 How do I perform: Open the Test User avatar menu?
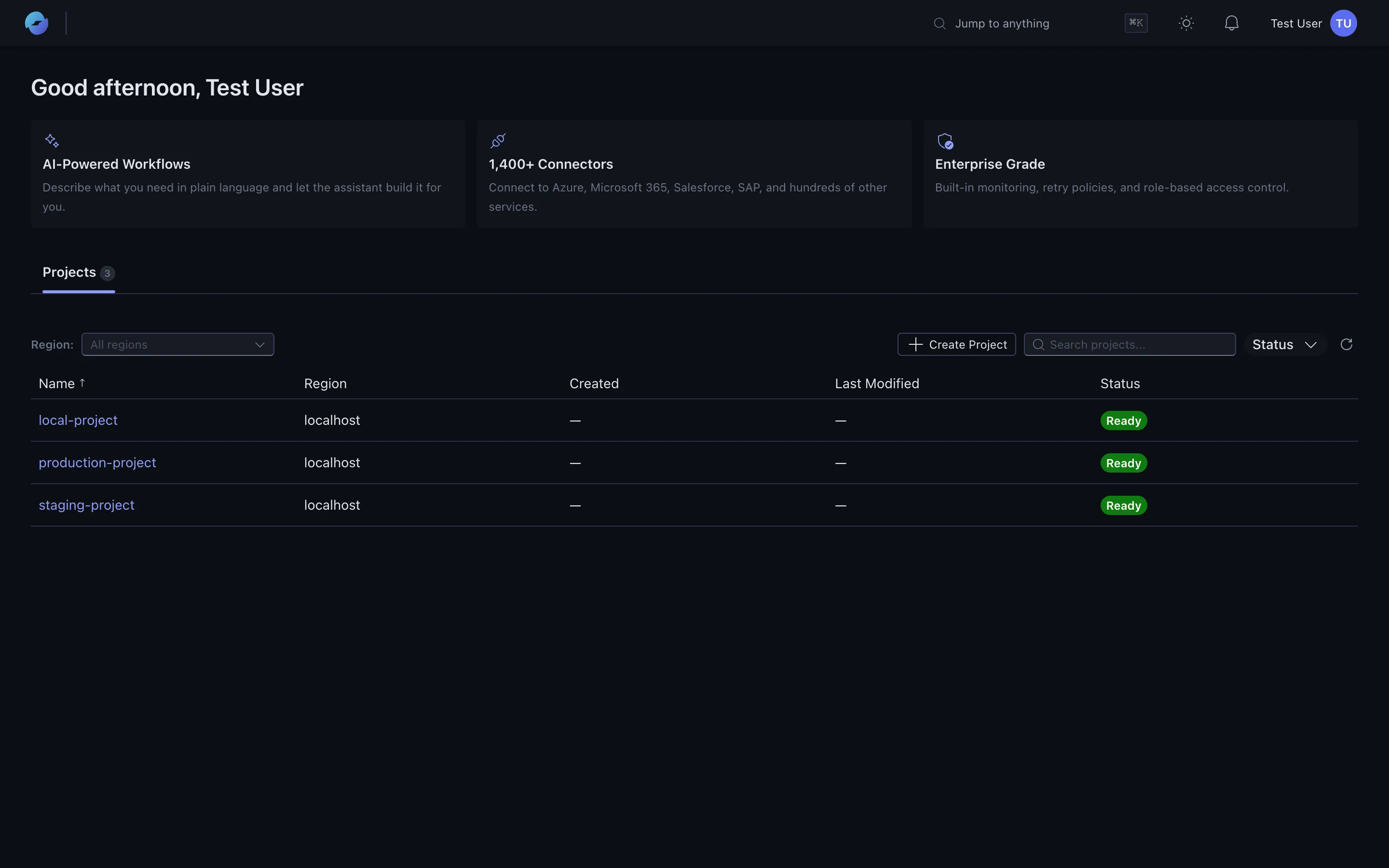pyautogui.click(x=1343, y=23)
